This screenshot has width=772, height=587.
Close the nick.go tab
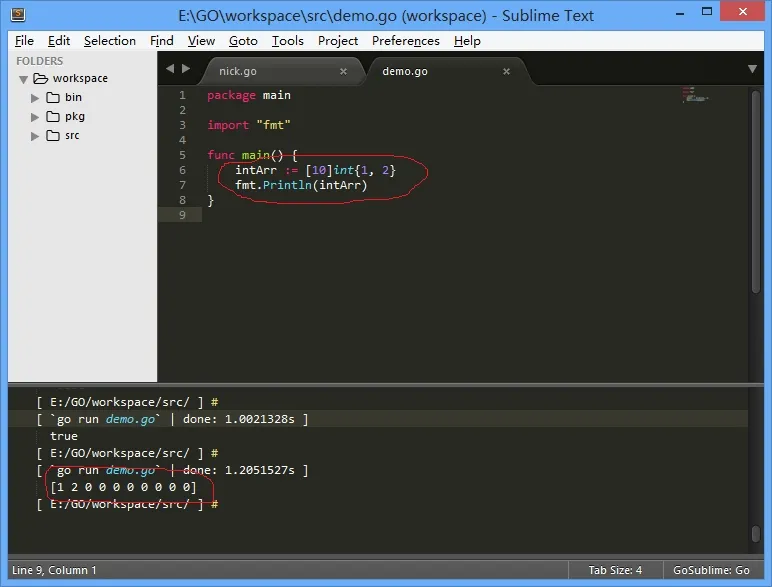(x=343, y=71)
